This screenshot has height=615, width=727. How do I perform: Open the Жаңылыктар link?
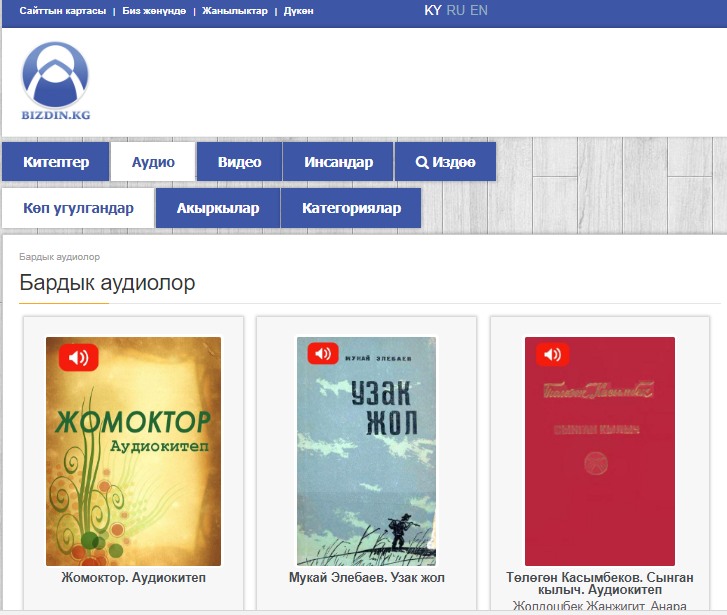(234, 11)
